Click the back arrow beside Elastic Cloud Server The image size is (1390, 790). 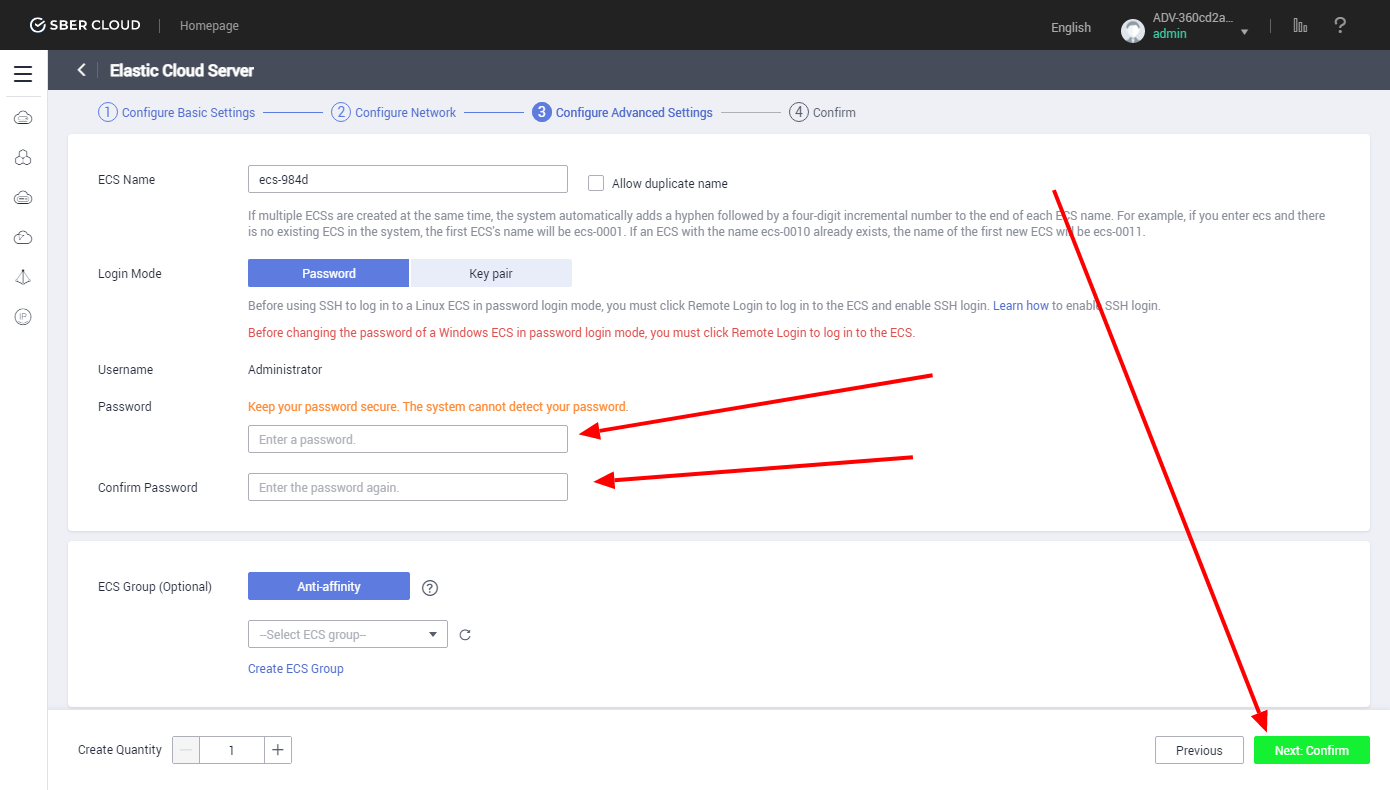(82, 70)
